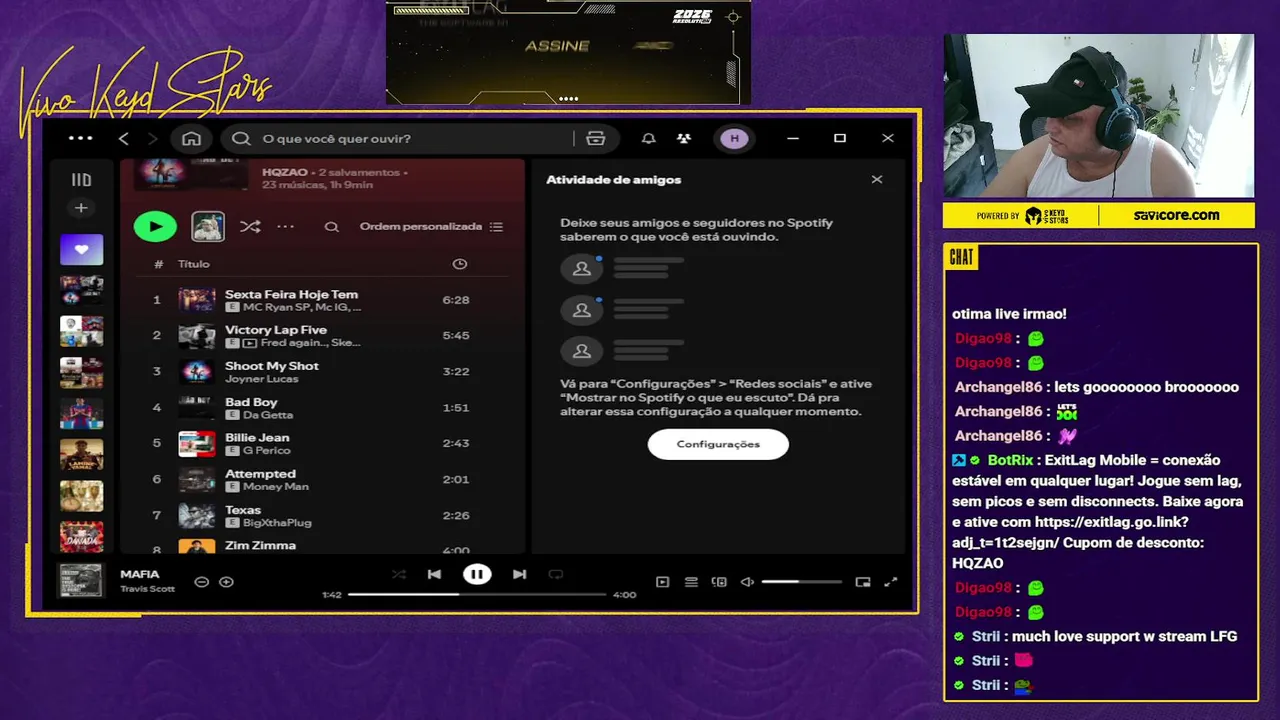Play the HQZAO playlist with green button
Screen dimensions: 1280x720
[x=155, y=227]
